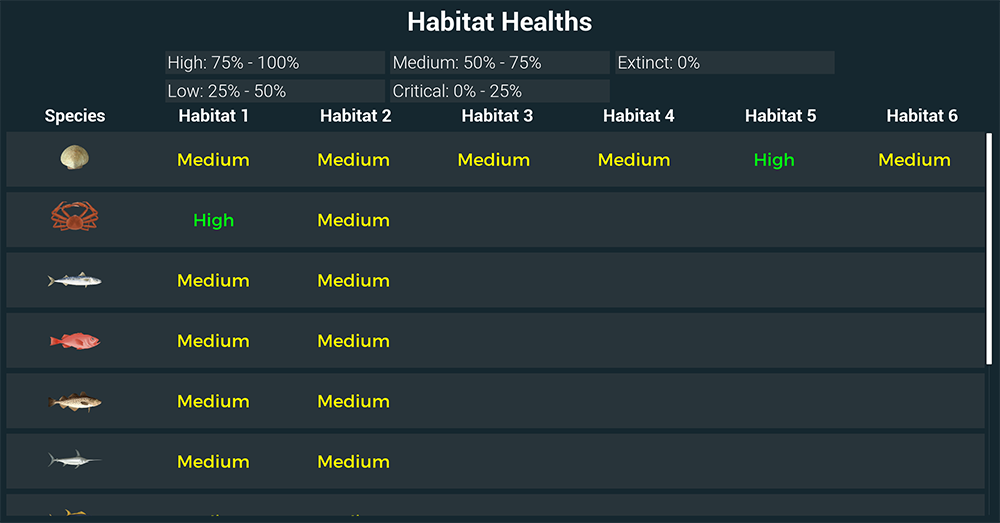
Task: Click the Extinct: 0% legend entry
Action: [724, 63]
